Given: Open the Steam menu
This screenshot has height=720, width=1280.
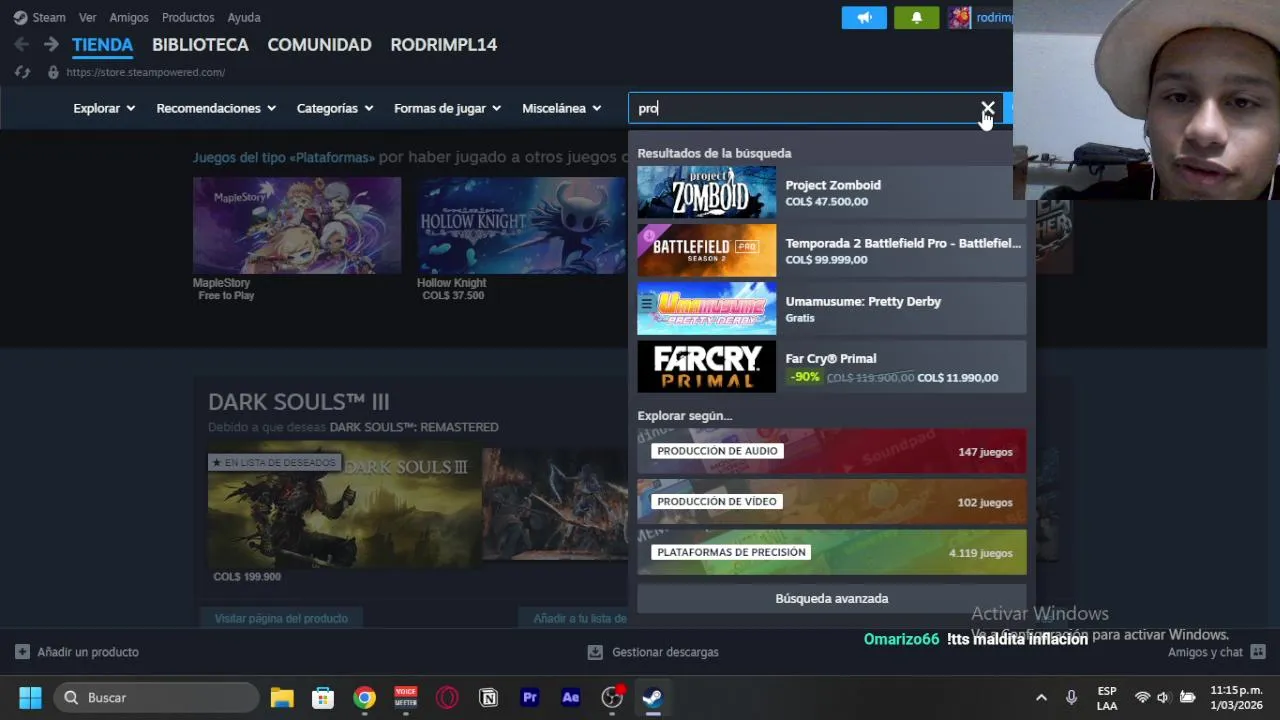Looking at the screenshot, I should click(x=40, y=17).
